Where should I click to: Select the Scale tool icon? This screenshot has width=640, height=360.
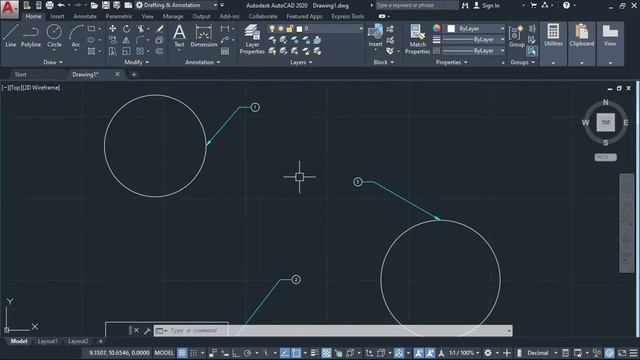click(x=126, y=51)
